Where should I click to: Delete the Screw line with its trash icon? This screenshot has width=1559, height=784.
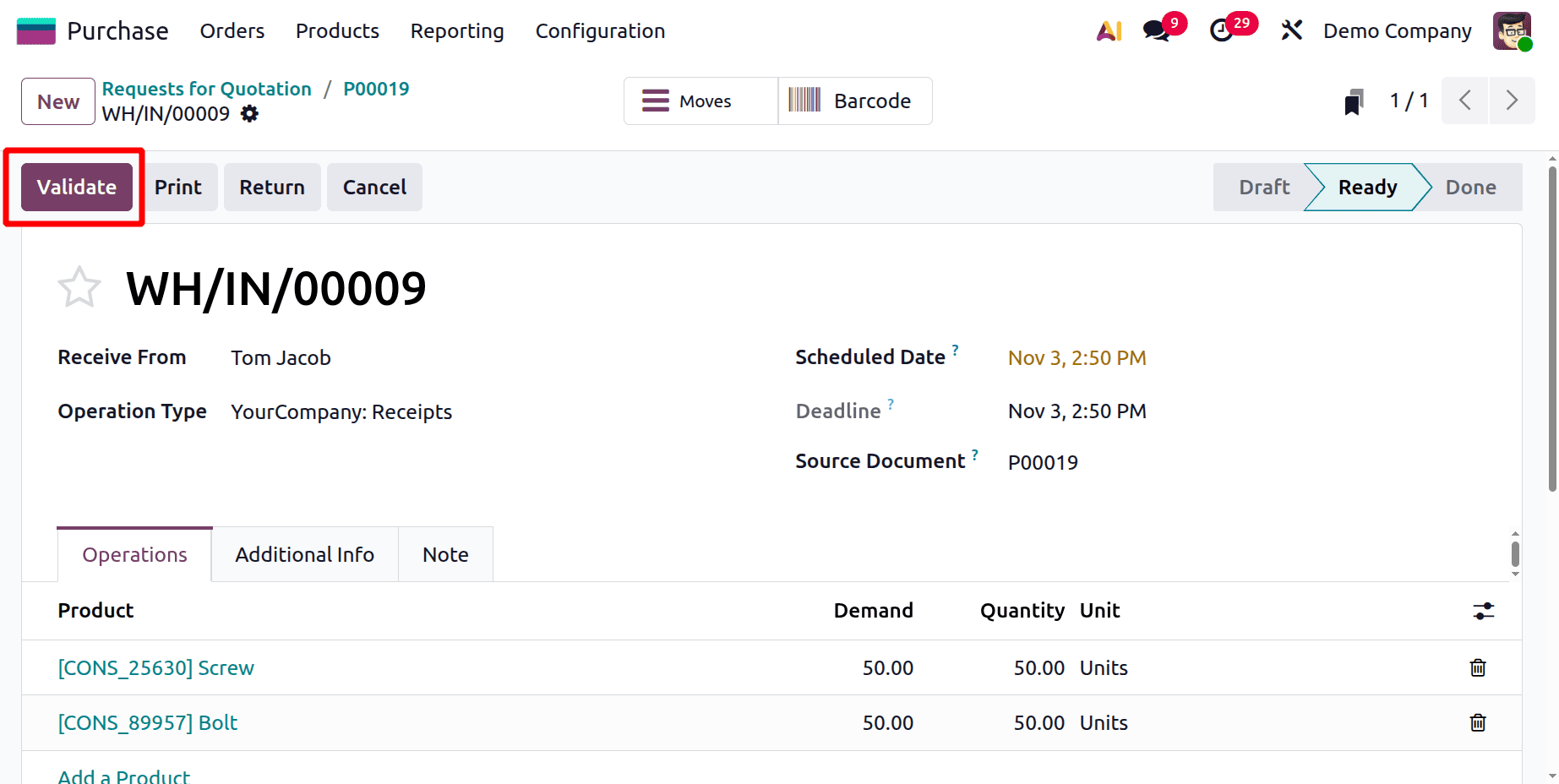pos(1477,667)
